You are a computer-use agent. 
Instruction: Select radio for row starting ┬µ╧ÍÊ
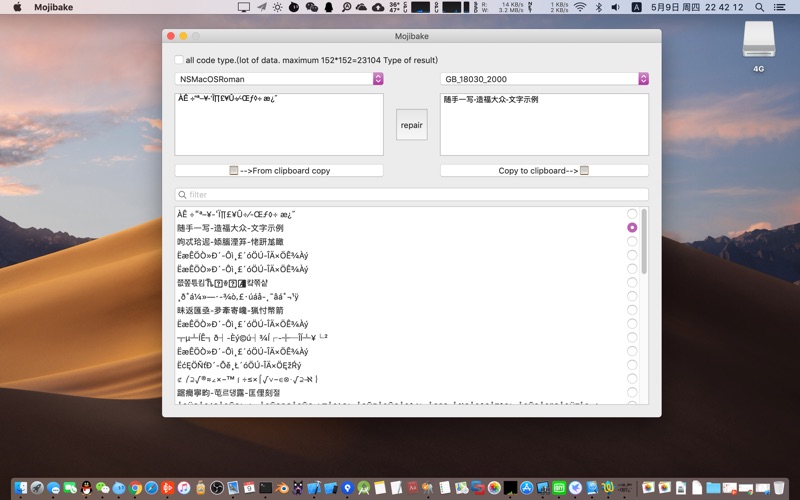[632, 337]
